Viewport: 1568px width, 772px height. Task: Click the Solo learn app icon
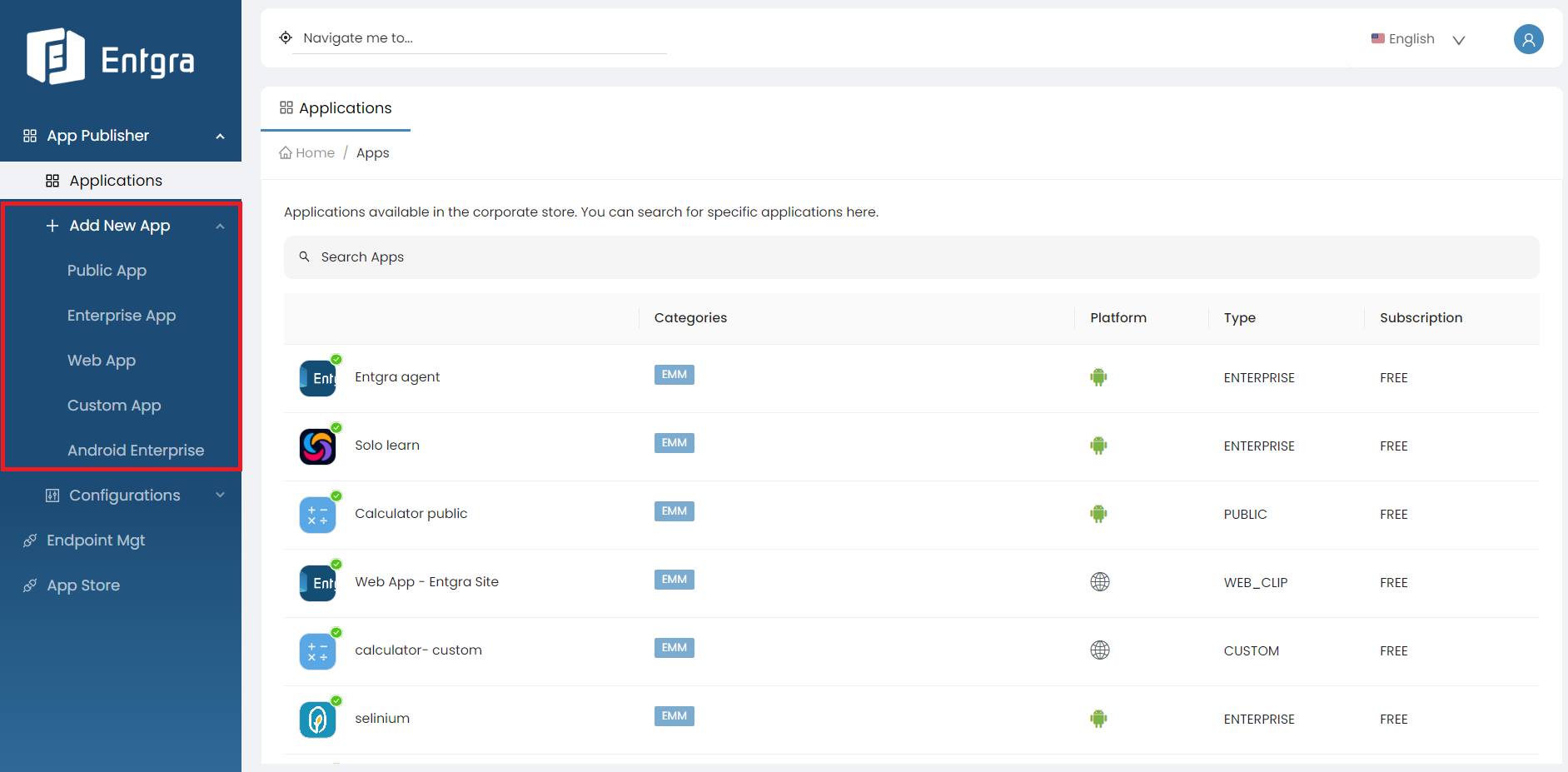(318, 446)
